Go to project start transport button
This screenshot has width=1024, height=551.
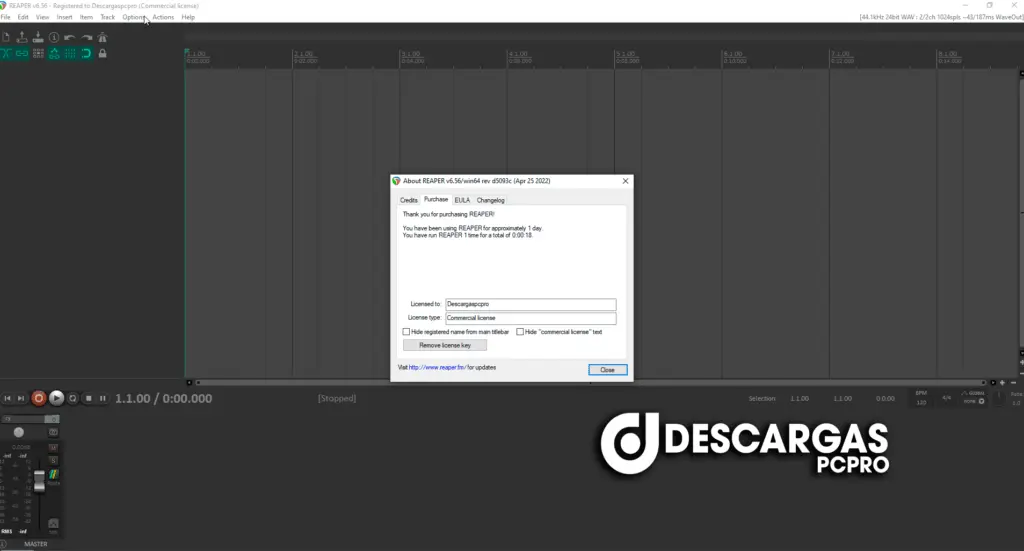[7, 398]
